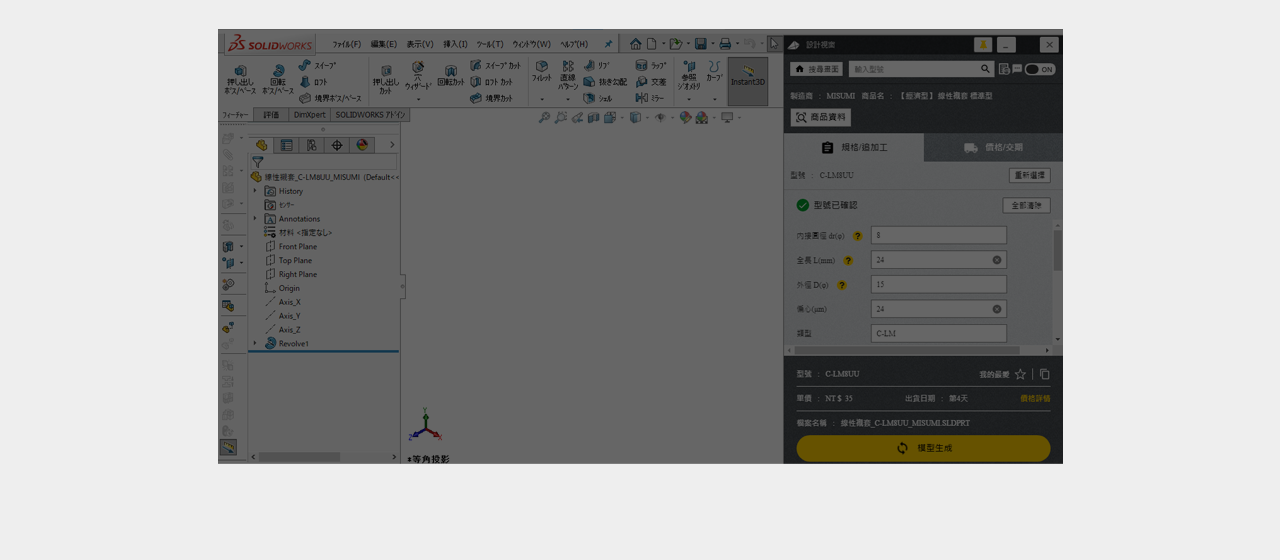Click the pin icon in design panel
This screenshot has height=560, width=1280.
click(x=983, y=45)
